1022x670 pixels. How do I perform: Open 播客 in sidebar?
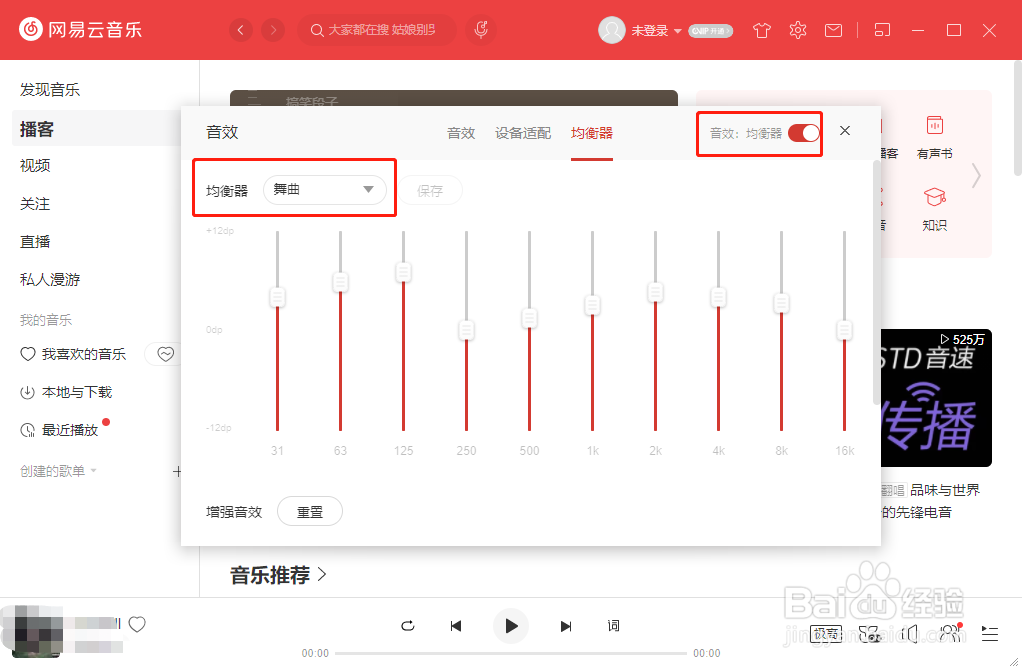coord(36,128)
